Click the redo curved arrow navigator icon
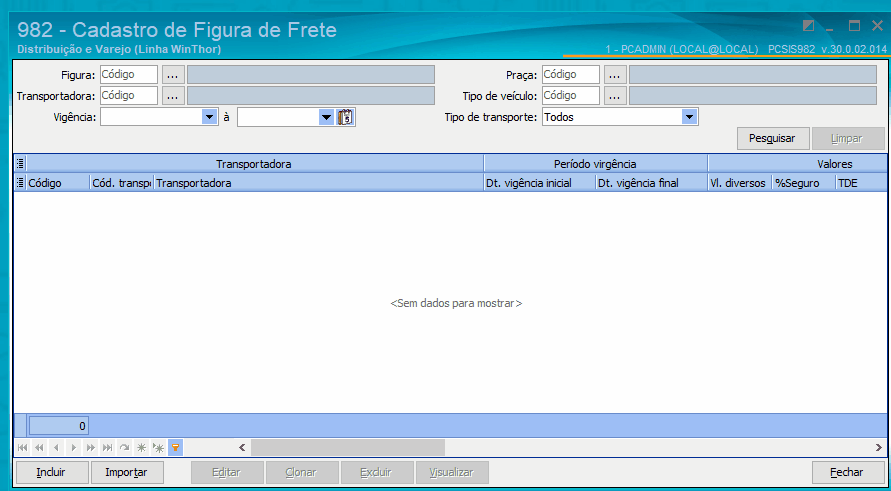891x491 pixels. pyautogui.click(x=124, y=448)
